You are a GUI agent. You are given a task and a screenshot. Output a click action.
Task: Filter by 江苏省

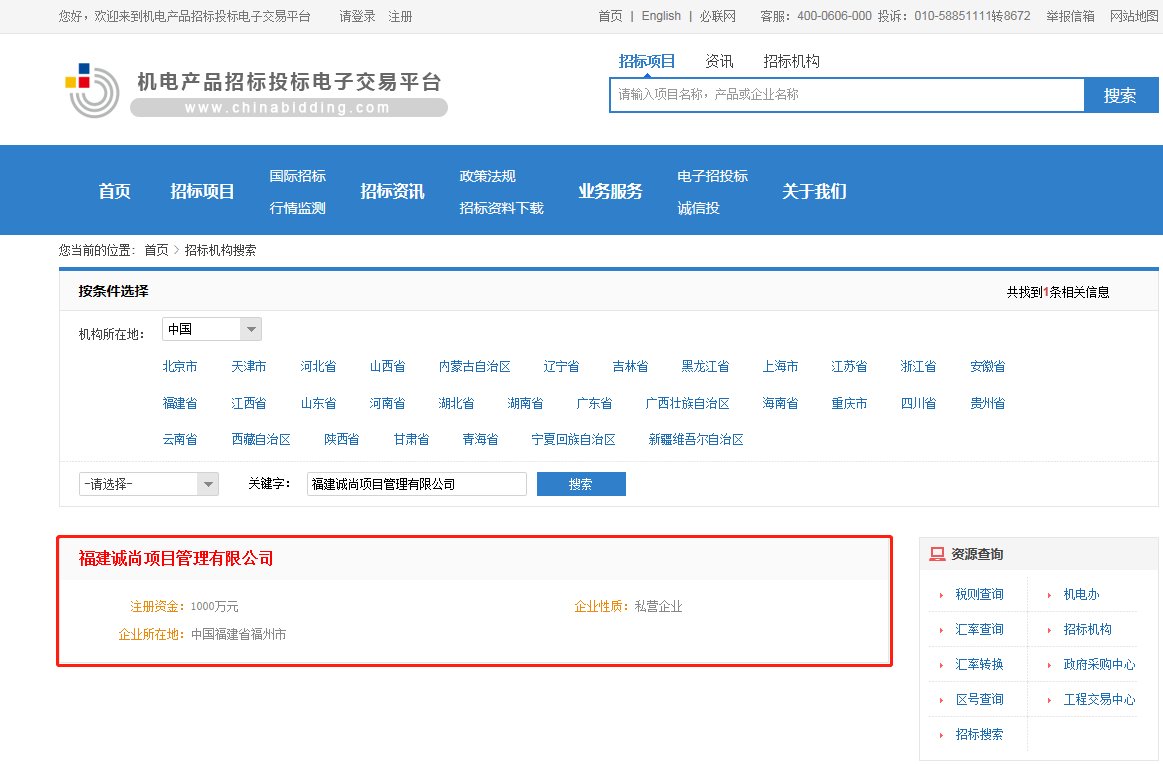click(849, 366)
